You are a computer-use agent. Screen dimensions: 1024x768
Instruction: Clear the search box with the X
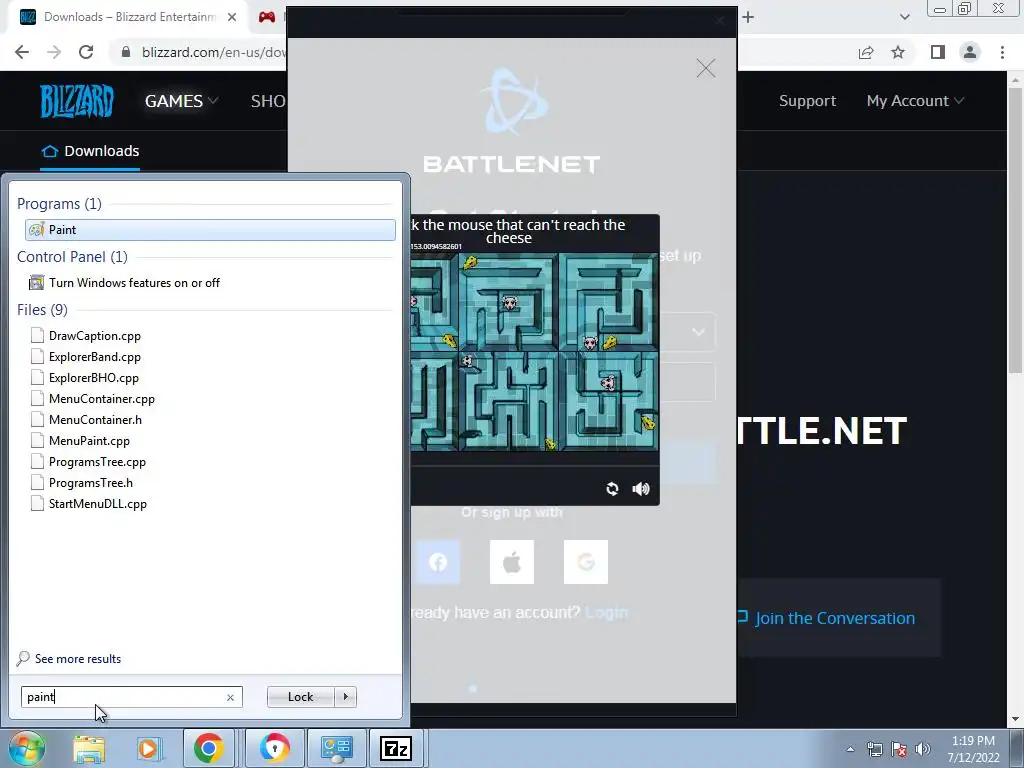click(231, 697)
